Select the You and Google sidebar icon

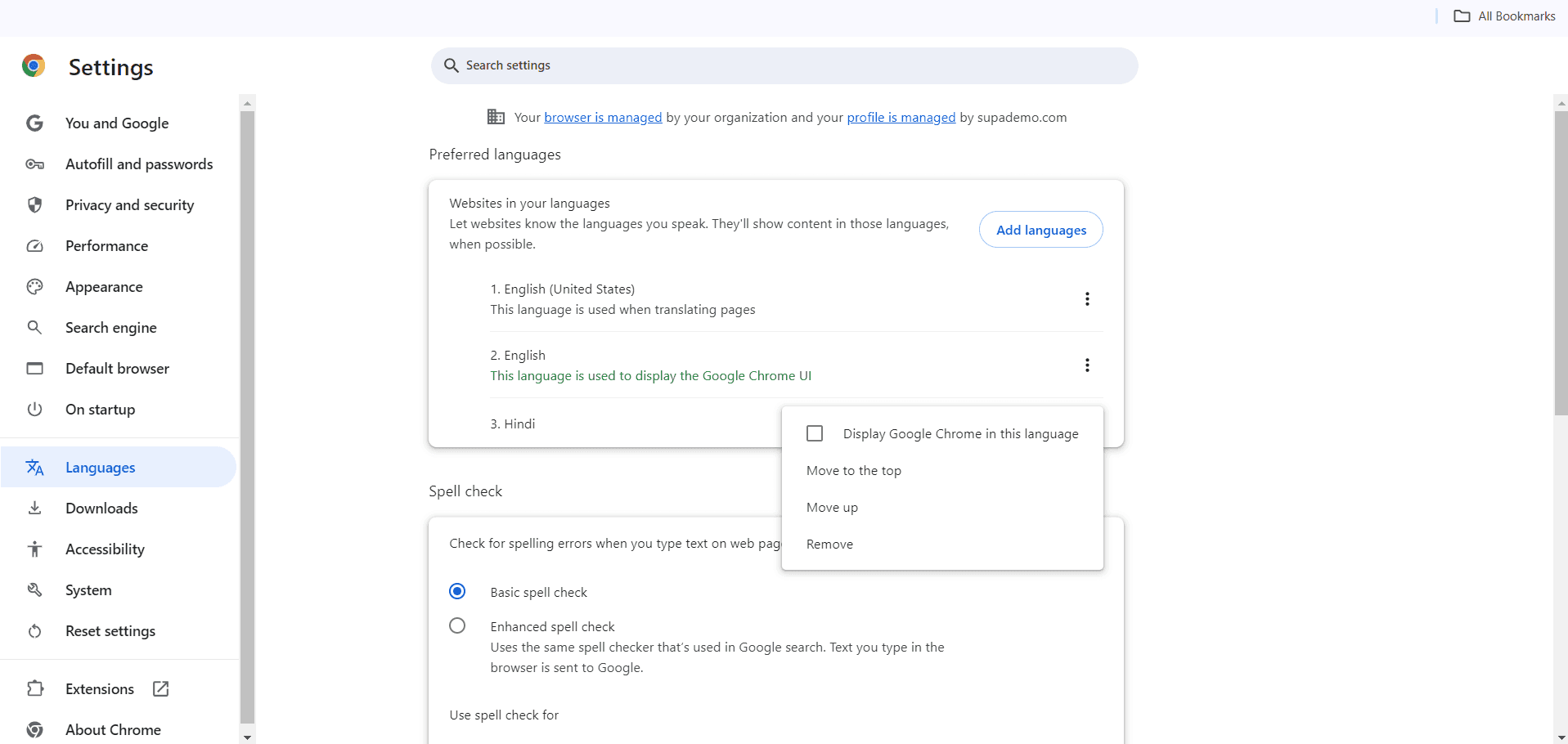click(34, 123)
